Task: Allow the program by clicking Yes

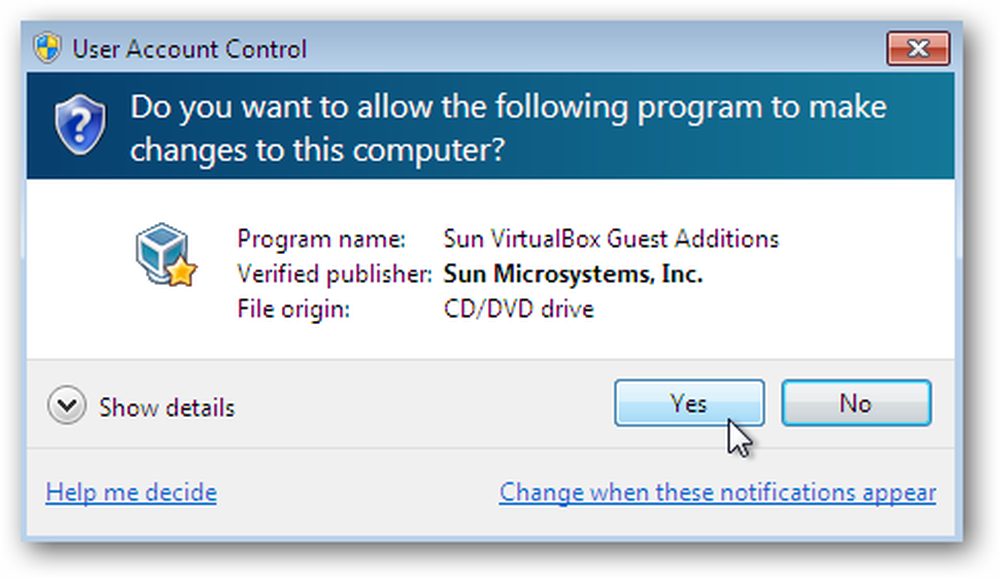Action: point(689,403)
